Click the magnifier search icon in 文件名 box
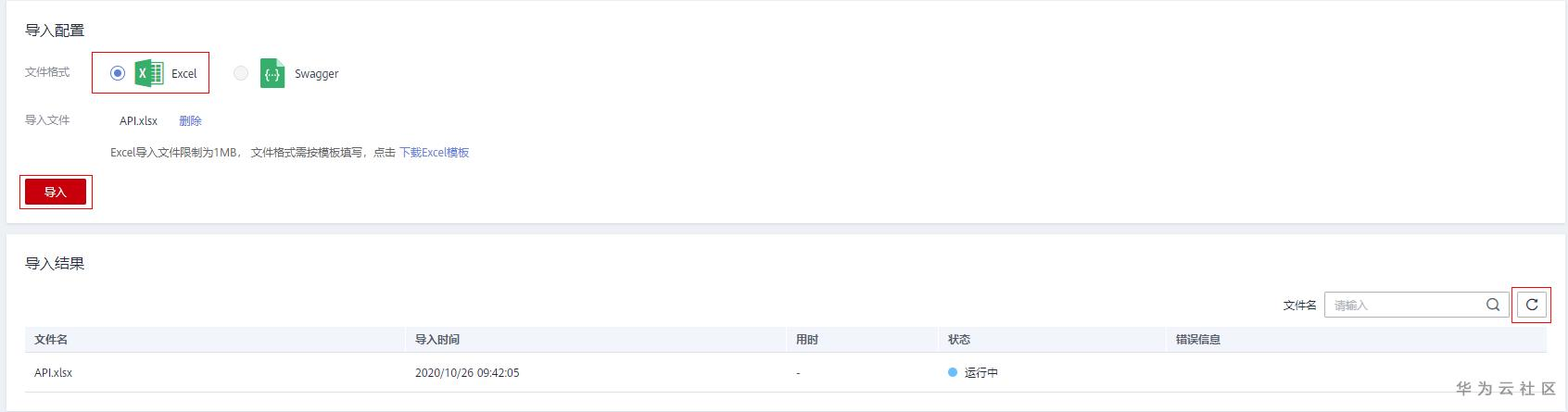Viewport: 1568px width, 412px height. pyautogui.click(x=1492, y=305)
